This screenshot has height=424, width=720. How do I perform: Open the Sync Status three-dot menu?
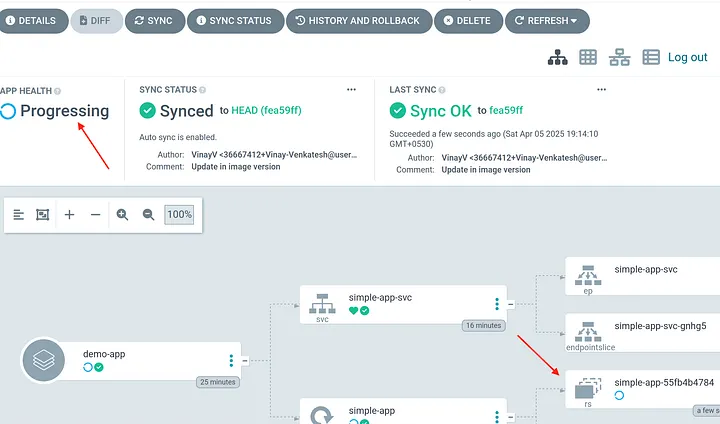tap(351, 90)
